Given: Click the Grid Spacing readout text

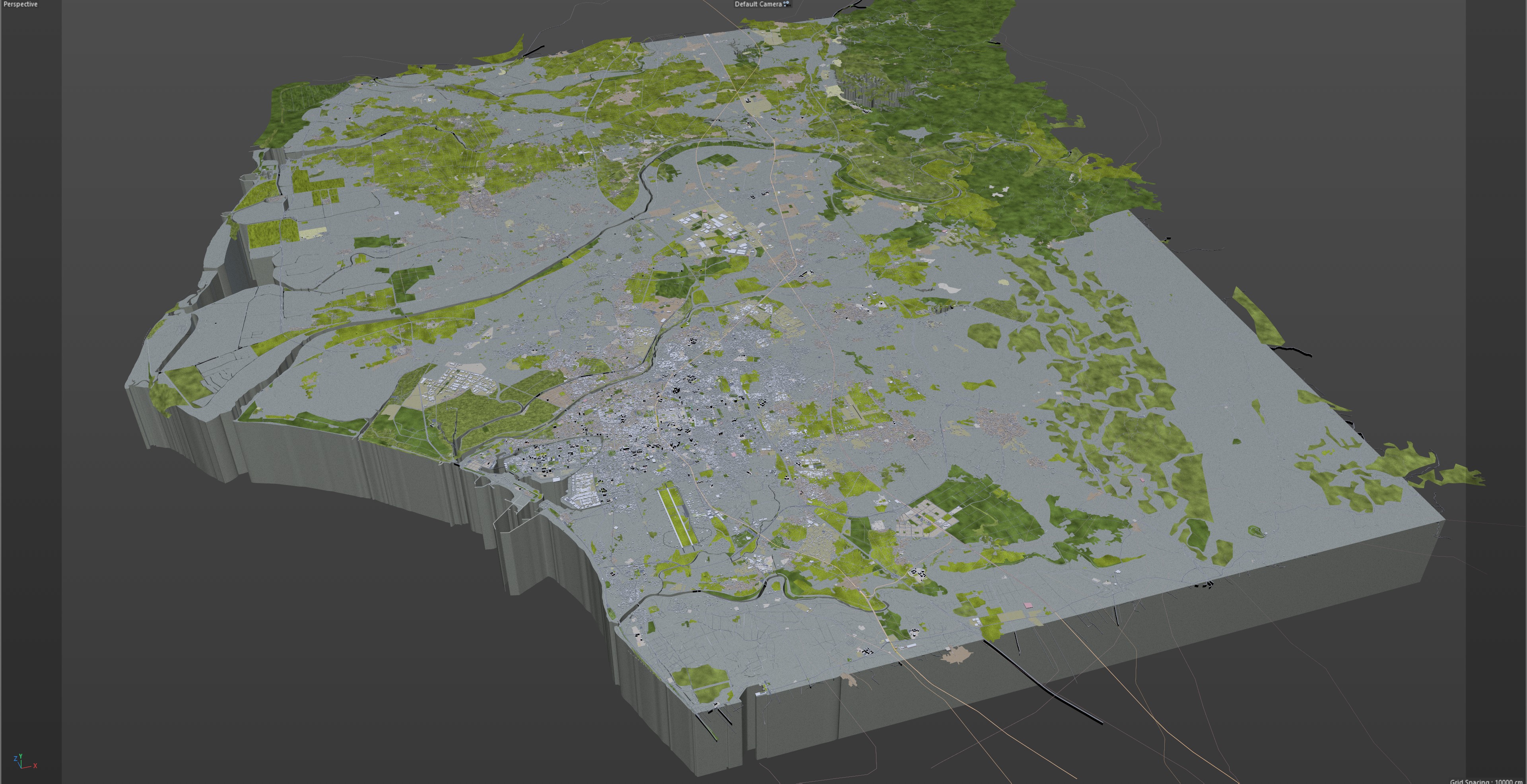Looking at the screenshot, I should (1486, 782).
